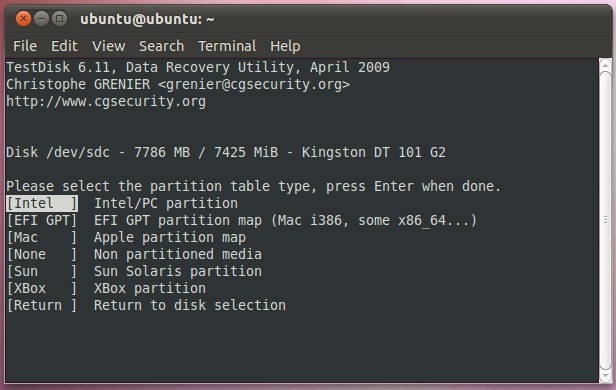The width and height of the screenshot is (616, 390).
Task: Minimize the terminal window
Action: pos(41,18)
